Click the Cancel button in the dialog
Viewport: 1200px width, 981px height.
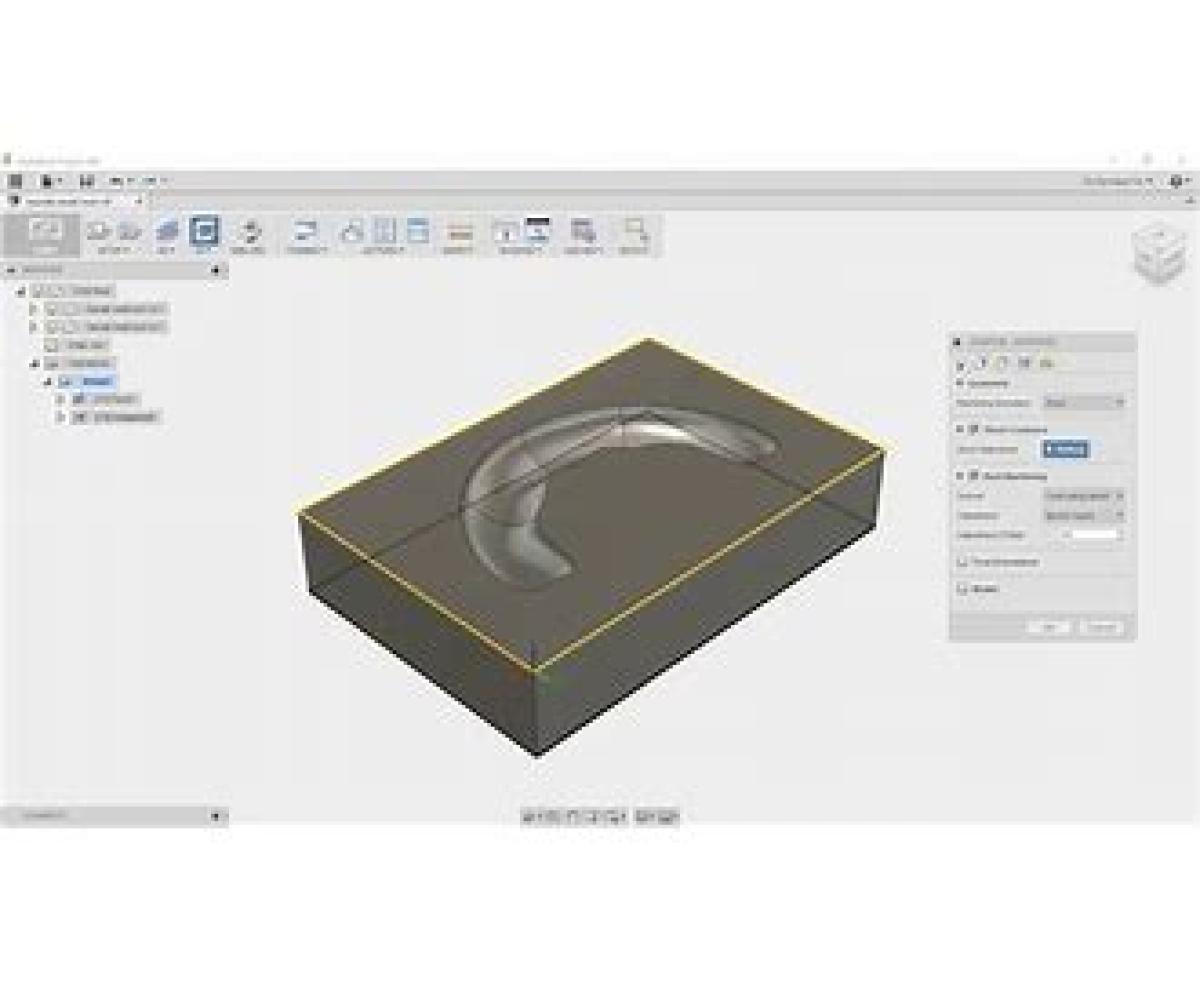1101,627
